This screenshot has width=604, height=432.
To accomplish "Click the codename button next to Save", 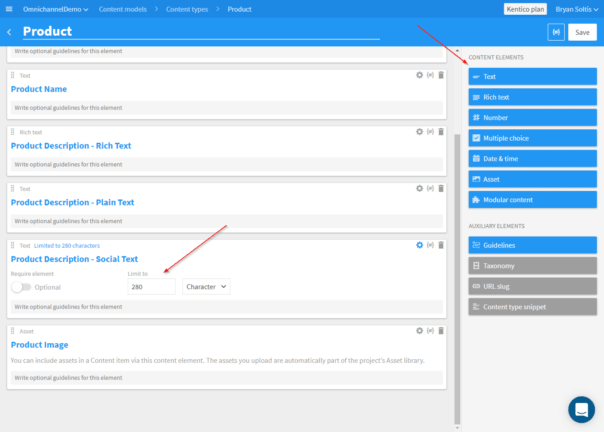I will pos(556,32).
